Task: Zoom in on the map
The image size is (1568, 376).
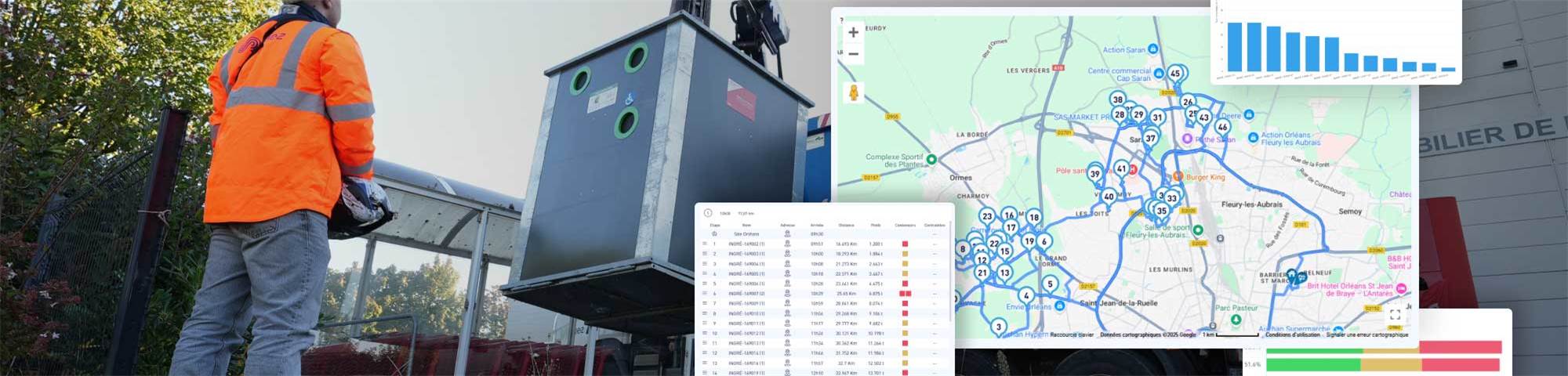Action: click(x=853, y=33)
